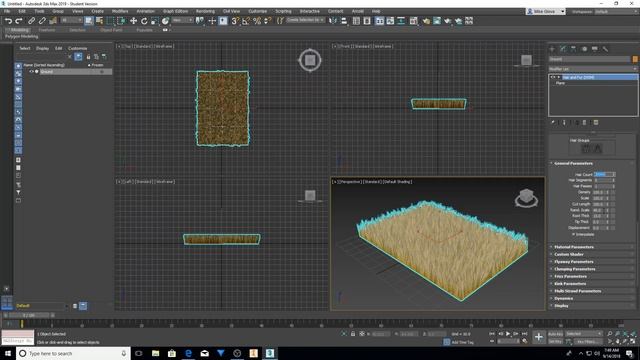Toggle the Auto Key button
Screen dimensions: 640x360
pos(555,334)
